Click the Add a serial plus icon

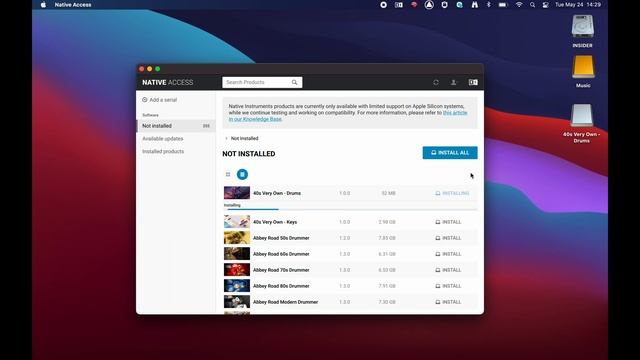pos(144,100)
